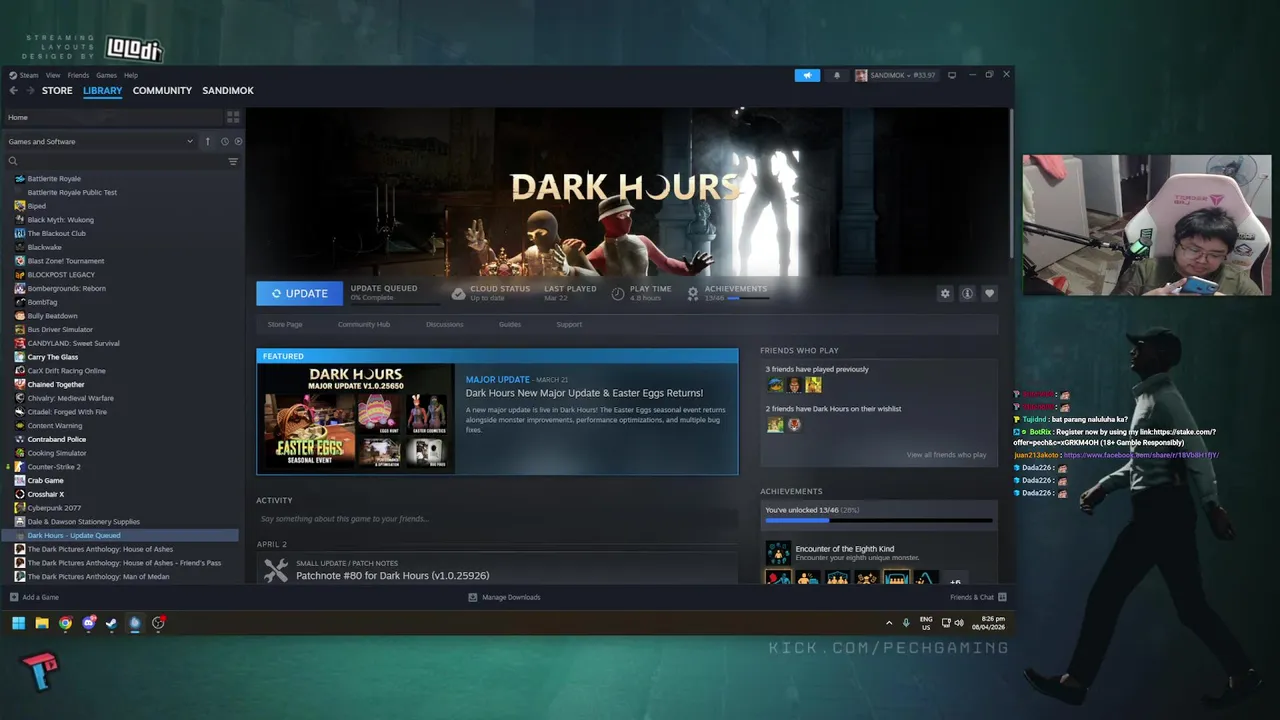Select Crab Game in the library list
1280x720 pixels.
coord(45,480)
